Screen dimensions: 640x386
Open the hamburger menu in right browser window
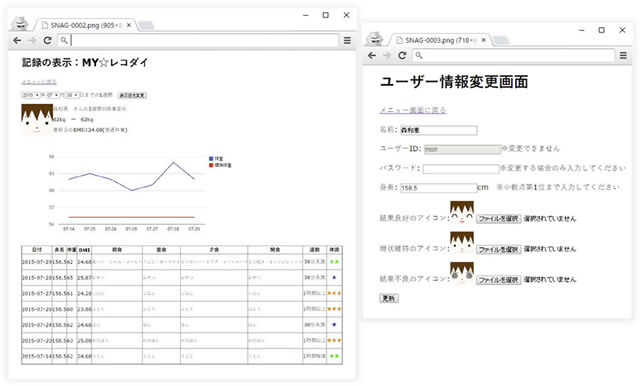[x=623, y=55]
